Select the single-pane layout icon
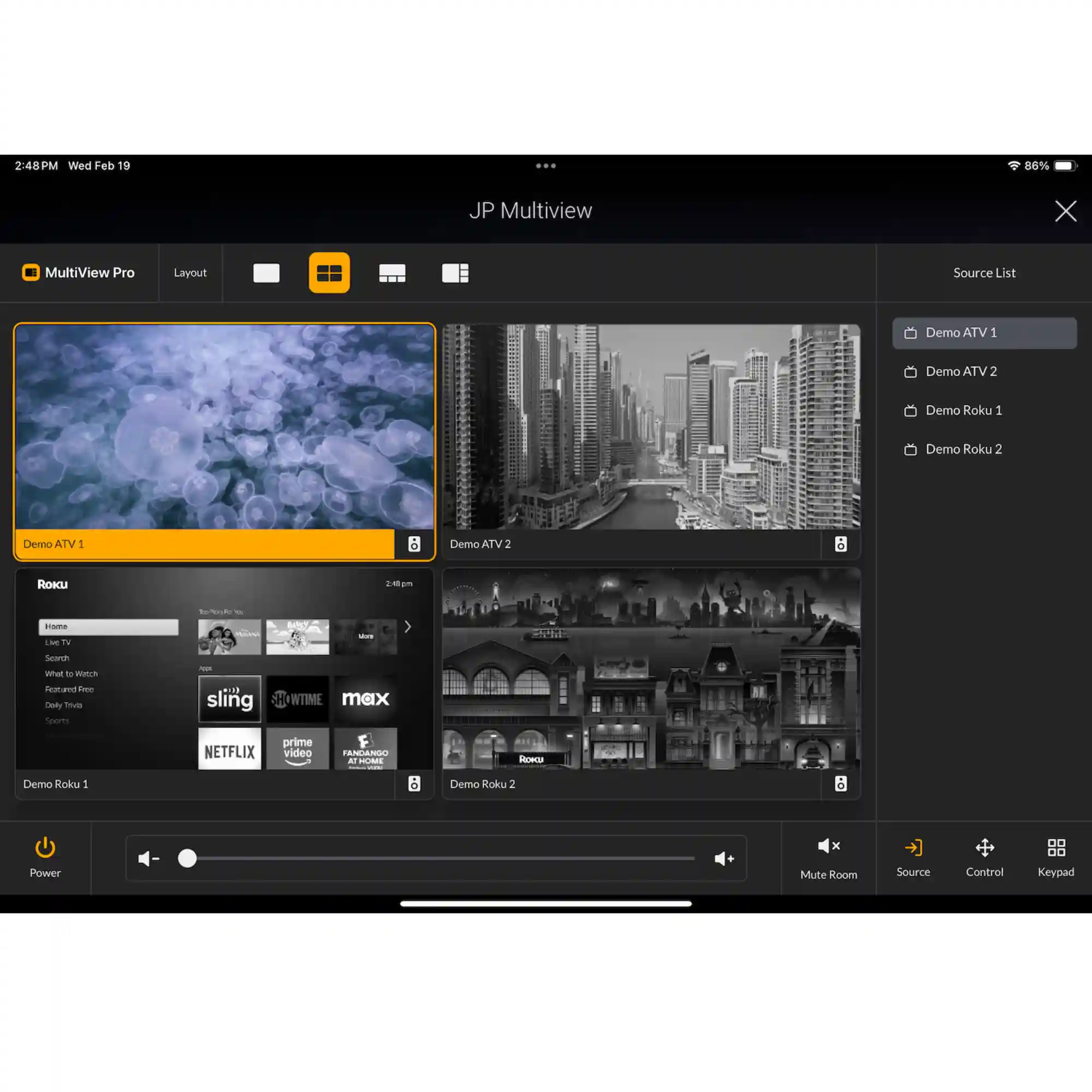Viewport: 1092px width, 1092px height. click(x=266, y=273)
